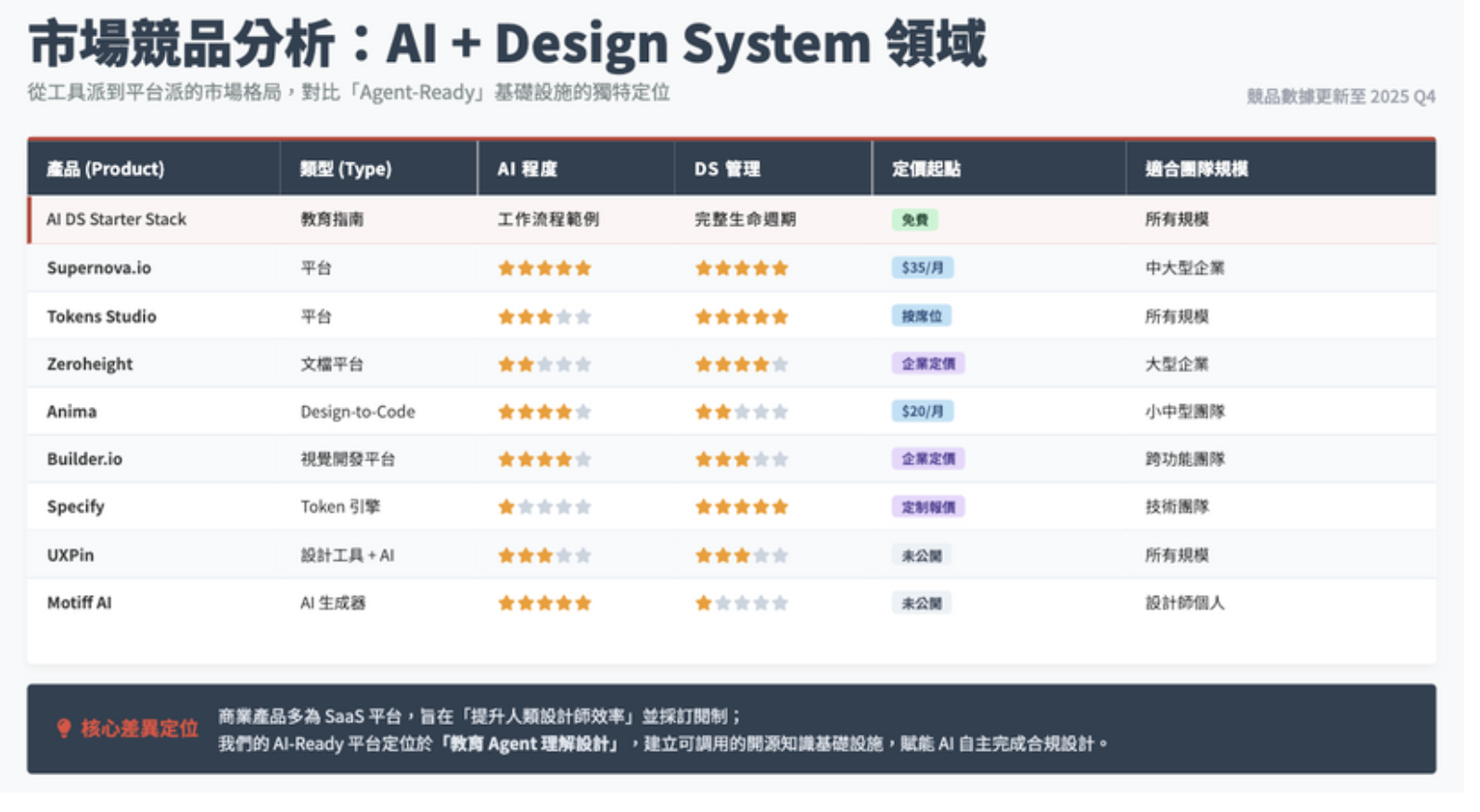Click Zeroheight's 企業定價 badge

[928, 363]
